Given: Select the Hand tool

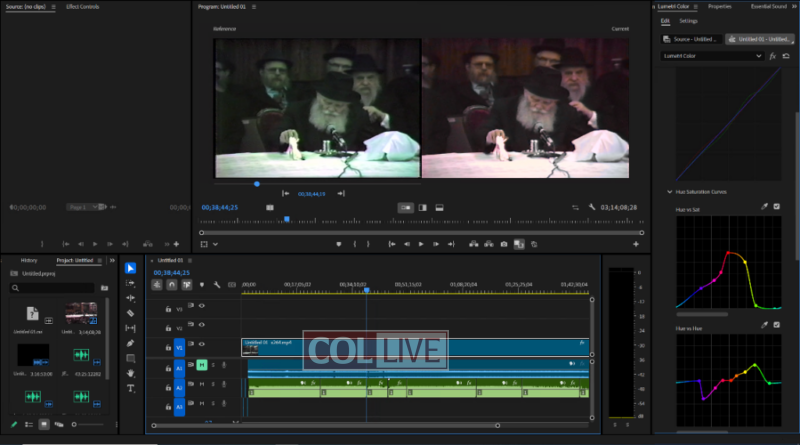Looking at the screenshot, I should (x=130, y=373).
